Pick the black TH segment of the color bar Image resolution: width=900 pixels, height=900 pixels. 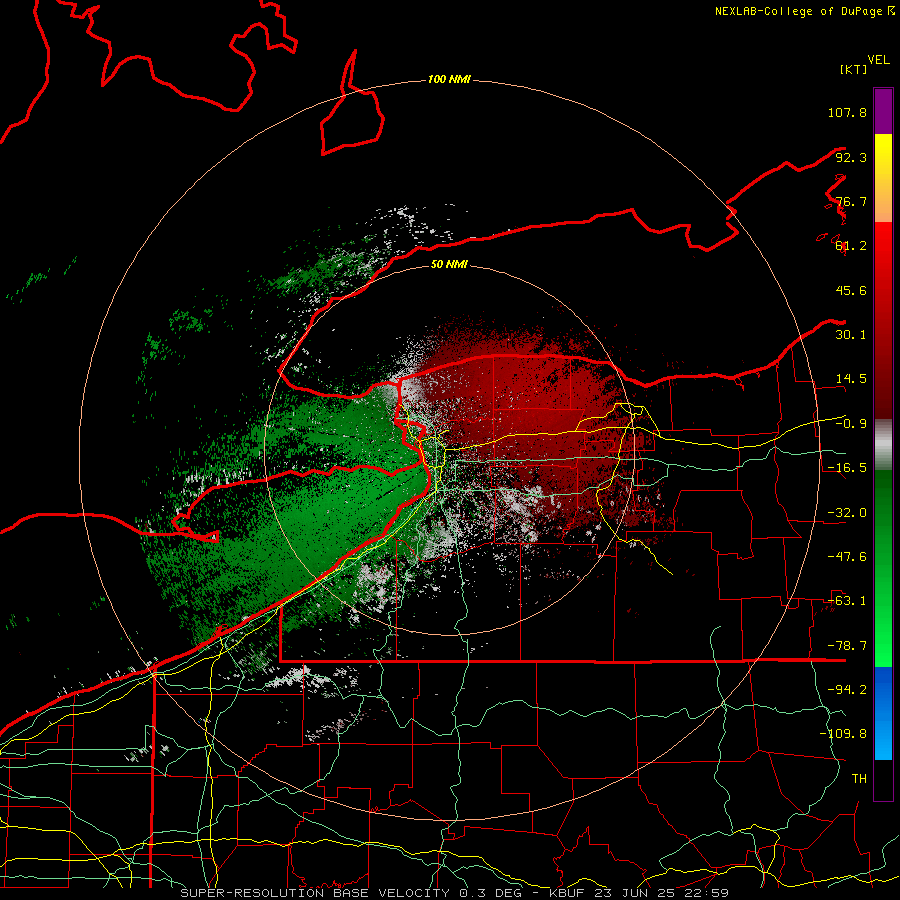tap(883, 780)
